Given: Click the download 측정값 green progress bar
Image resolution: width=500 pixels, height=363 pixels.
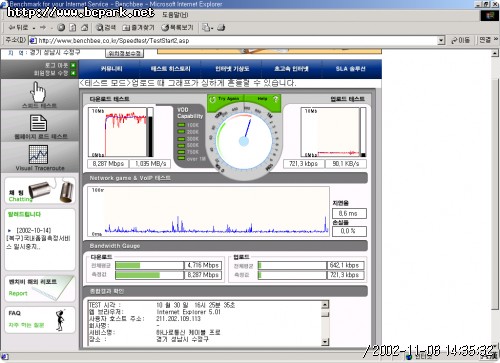Looking at the screenshot, I should click(138, 275).
